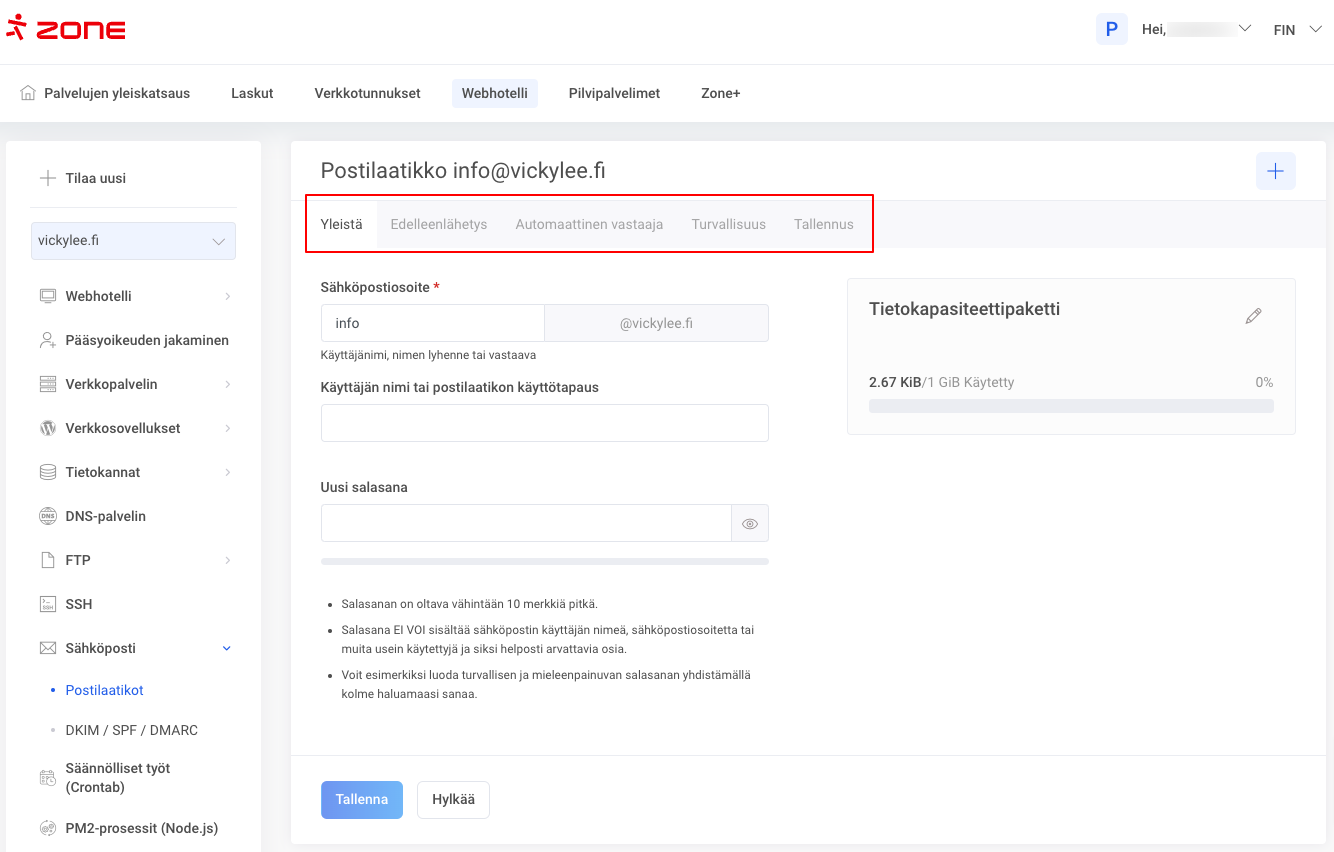The height and width of the screenshot is (852, 1334).
Task: Switch to the Automaattinen vastaaja tab
Action: click(589, 224)
